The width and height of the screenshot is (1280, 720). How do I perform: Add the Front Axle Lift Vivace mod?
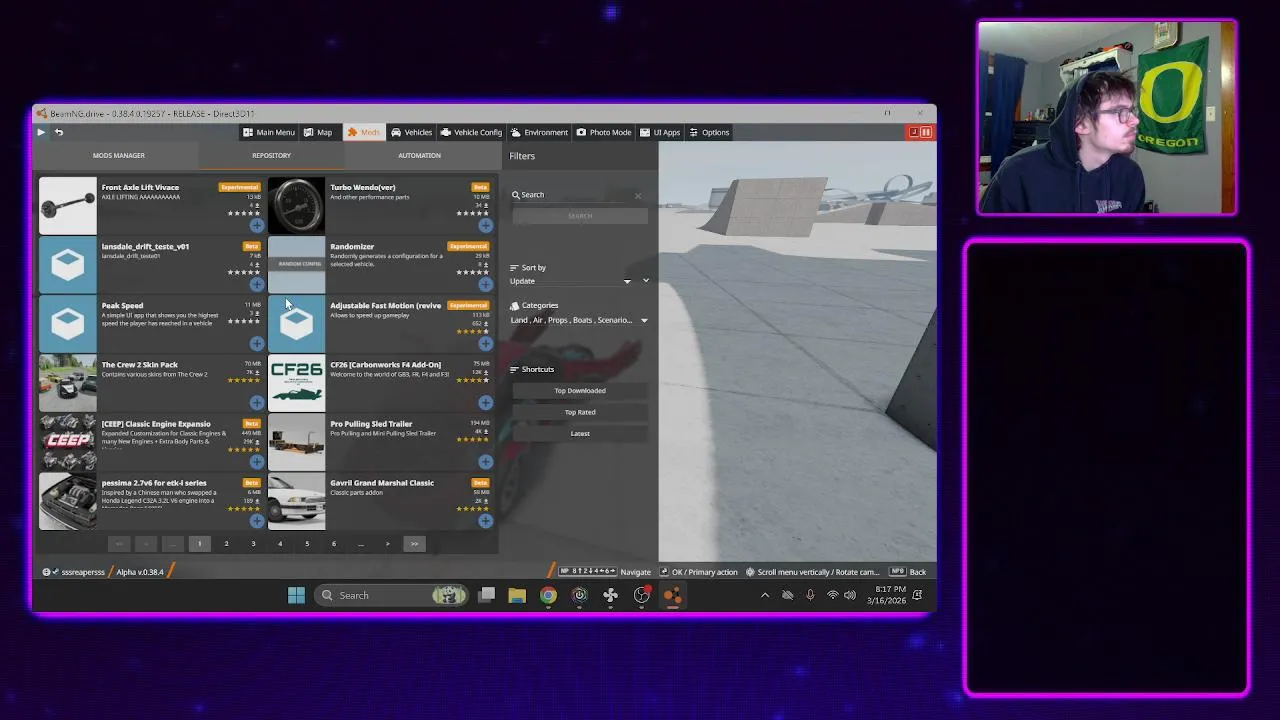point(257,225)
